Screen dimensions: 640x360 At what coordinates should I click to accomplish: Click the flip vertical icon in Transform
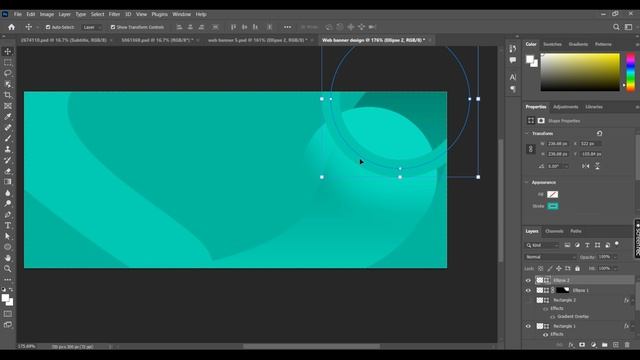point(597,166)
